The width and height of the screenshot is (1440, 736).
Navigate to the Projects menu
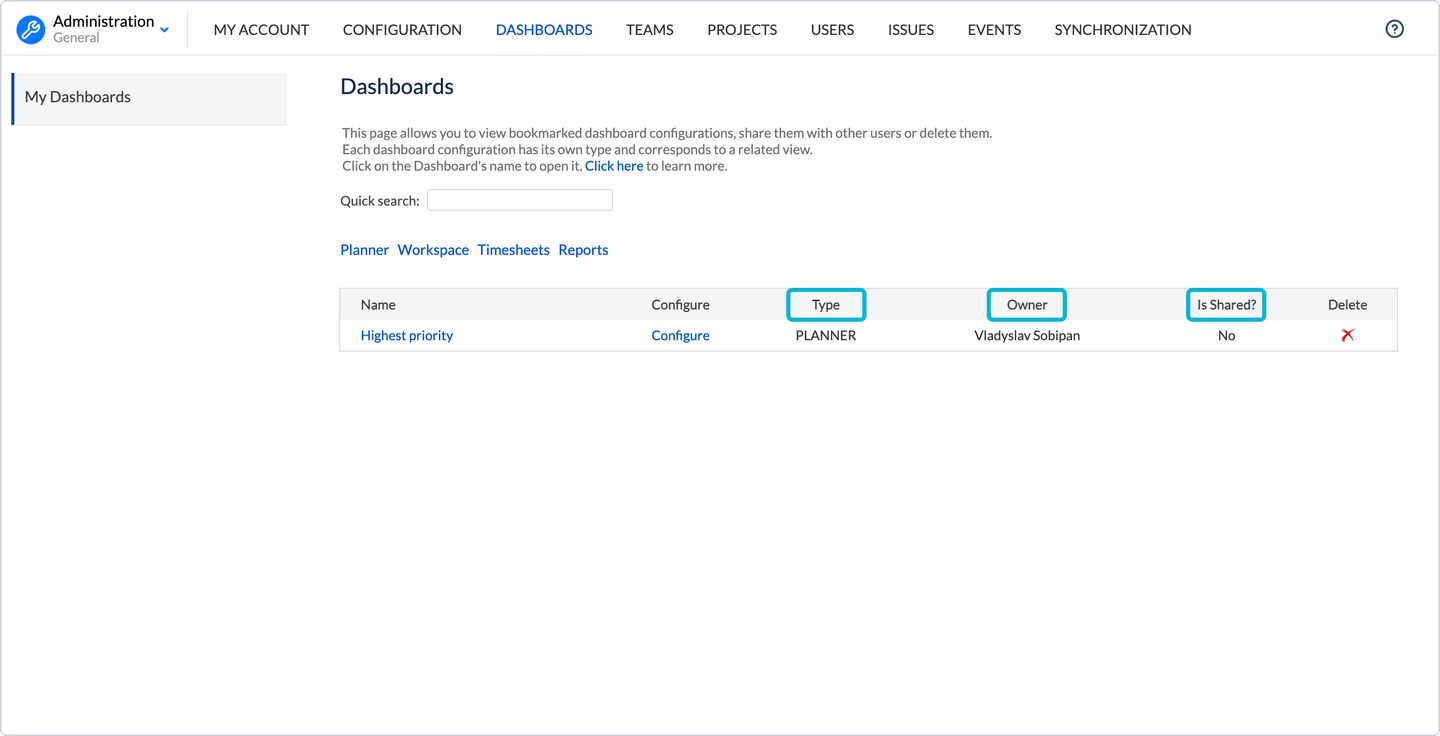tap(742, 30)
